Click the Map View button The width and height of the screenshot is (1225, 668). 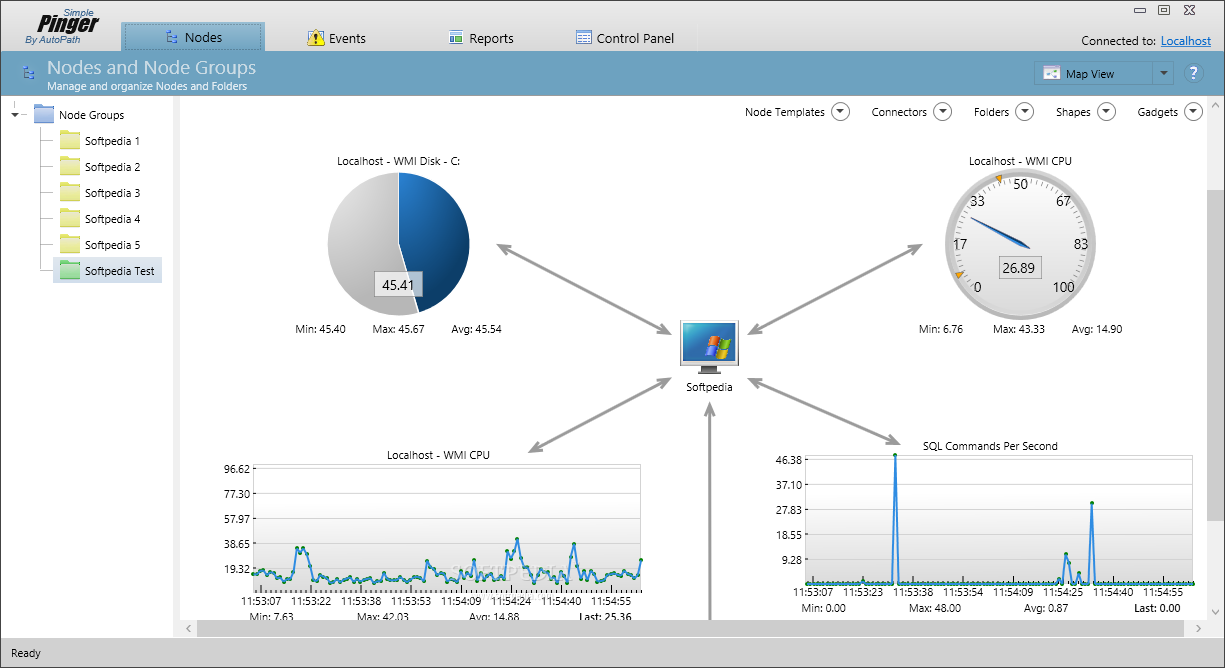tap(1094, 73)
